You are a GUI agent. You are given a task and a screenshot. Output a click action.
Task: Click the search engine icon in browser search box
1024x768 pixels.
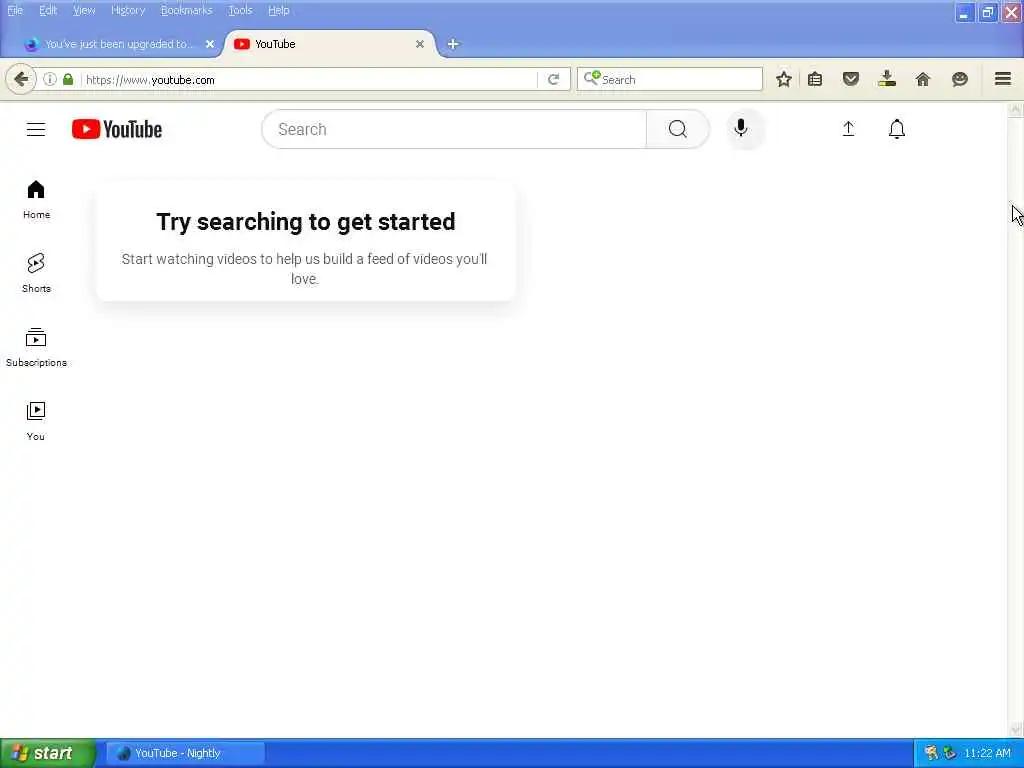pyautogui.click(x=592, y=78)
